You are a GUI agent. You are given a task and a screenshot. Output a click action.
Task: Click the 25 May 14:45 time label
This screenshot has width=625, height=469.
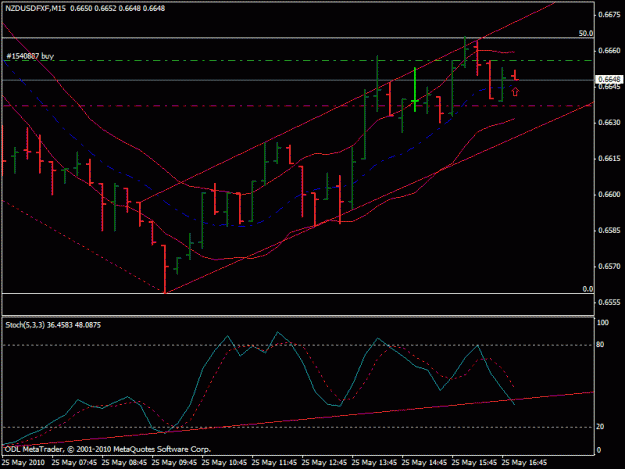click(x=425, y=463)
